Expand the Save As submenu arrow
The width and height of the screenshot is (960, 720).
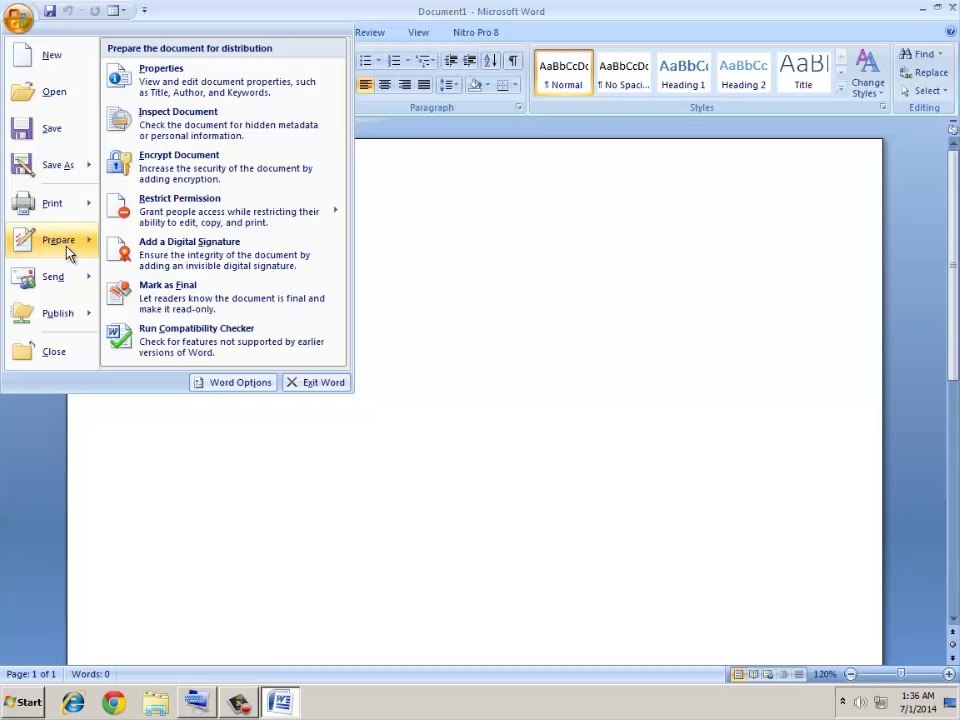coord(89,165)
